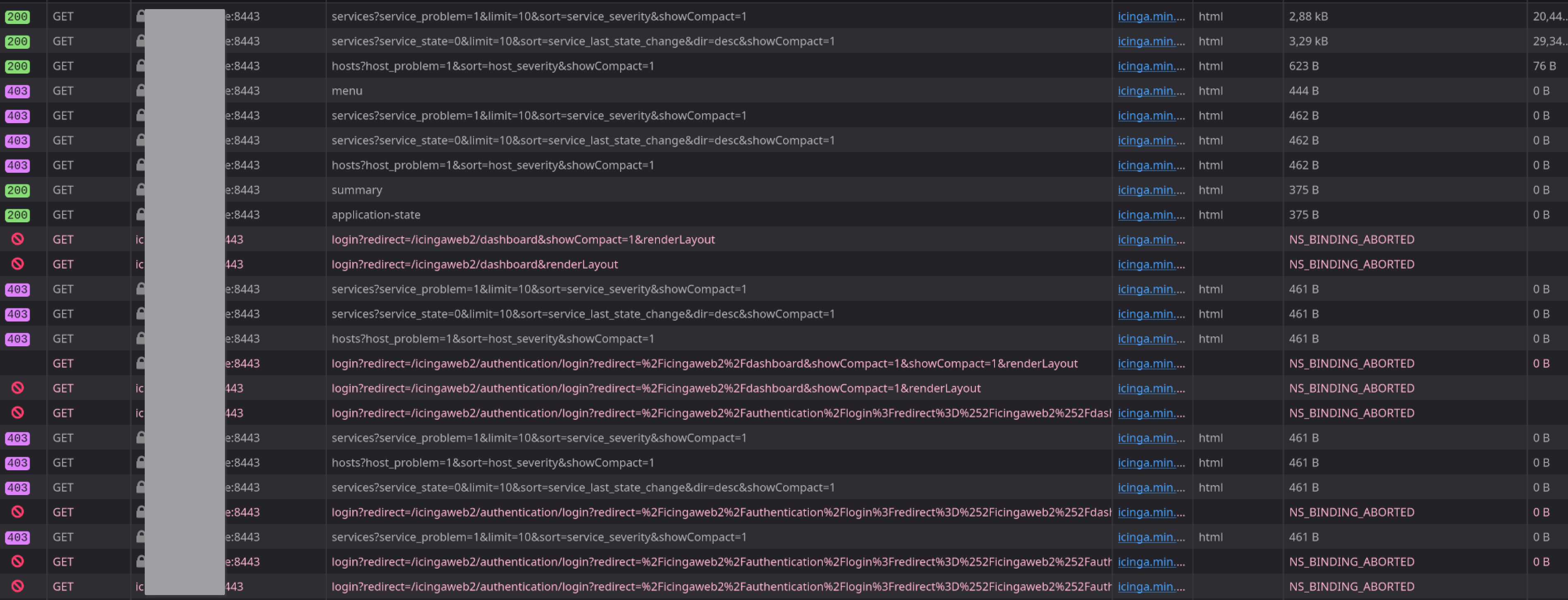Click the padlock security icon on the menu request
The image size is (1568, 600).
141,90
